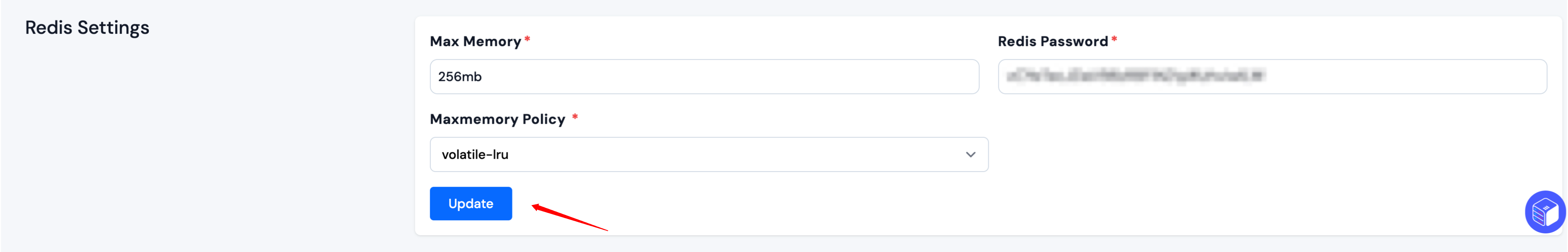1568x252 pixels.
Task: Click the Update button
Action: click(x=471, y=203)
